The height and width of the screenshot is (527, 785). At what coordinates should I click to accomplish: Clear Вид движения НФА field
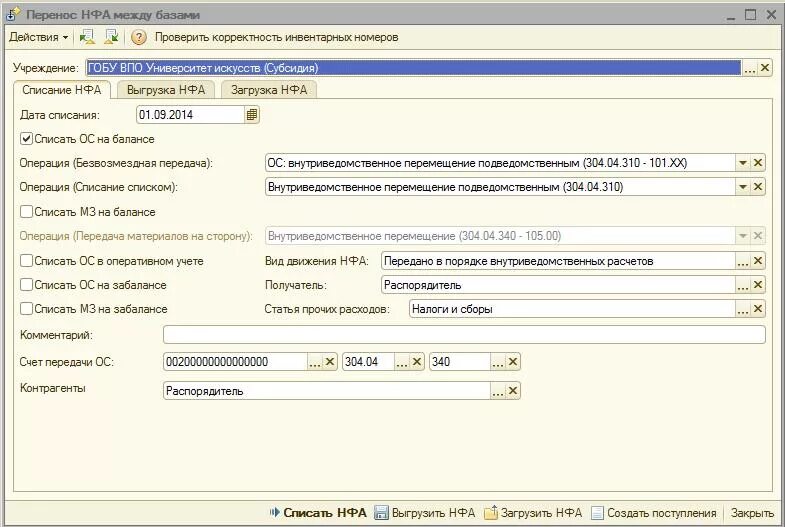[758, 261]
